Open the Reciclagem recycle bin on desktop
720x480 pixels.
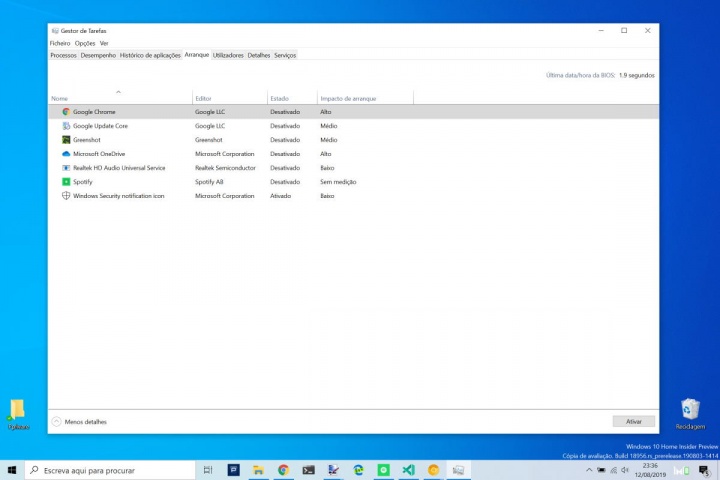(x=690, y=414)
